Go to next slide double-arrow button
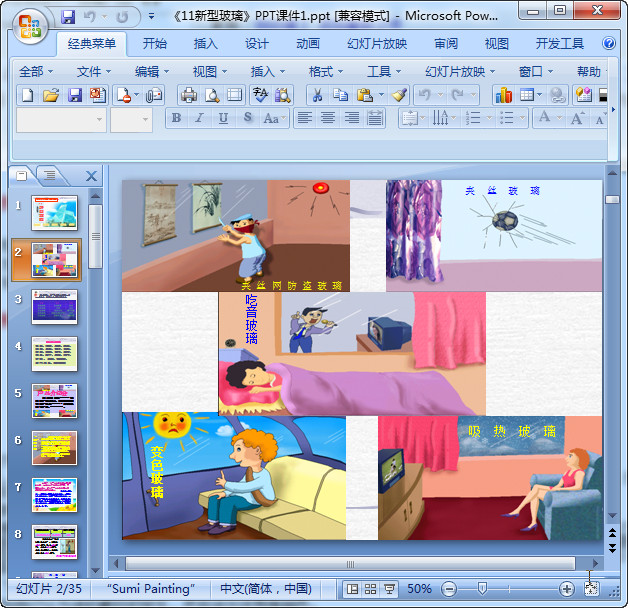Viewport: 628px width, 608px height. (x=612, y=548)
